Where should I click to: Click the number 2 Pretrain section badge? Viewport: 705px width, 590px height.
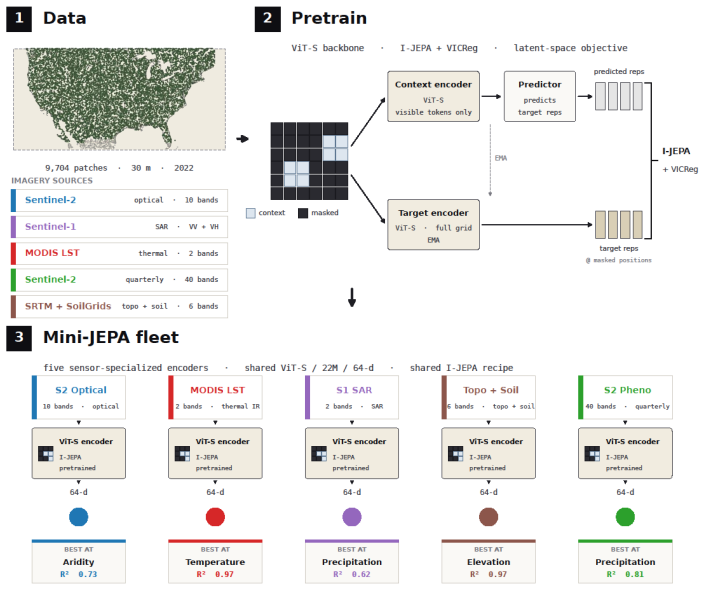tap(268, 19)
